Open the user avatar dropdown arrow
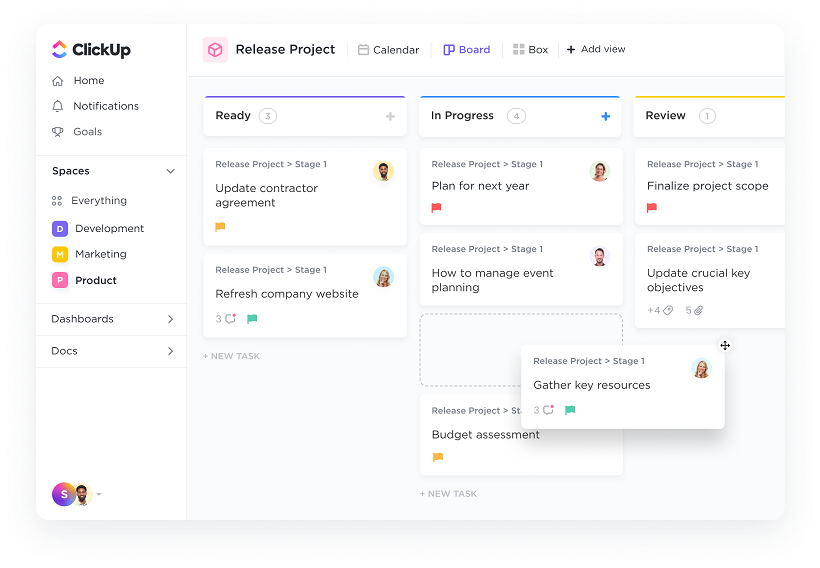820x568 pixels. click(x=99, y=494)
